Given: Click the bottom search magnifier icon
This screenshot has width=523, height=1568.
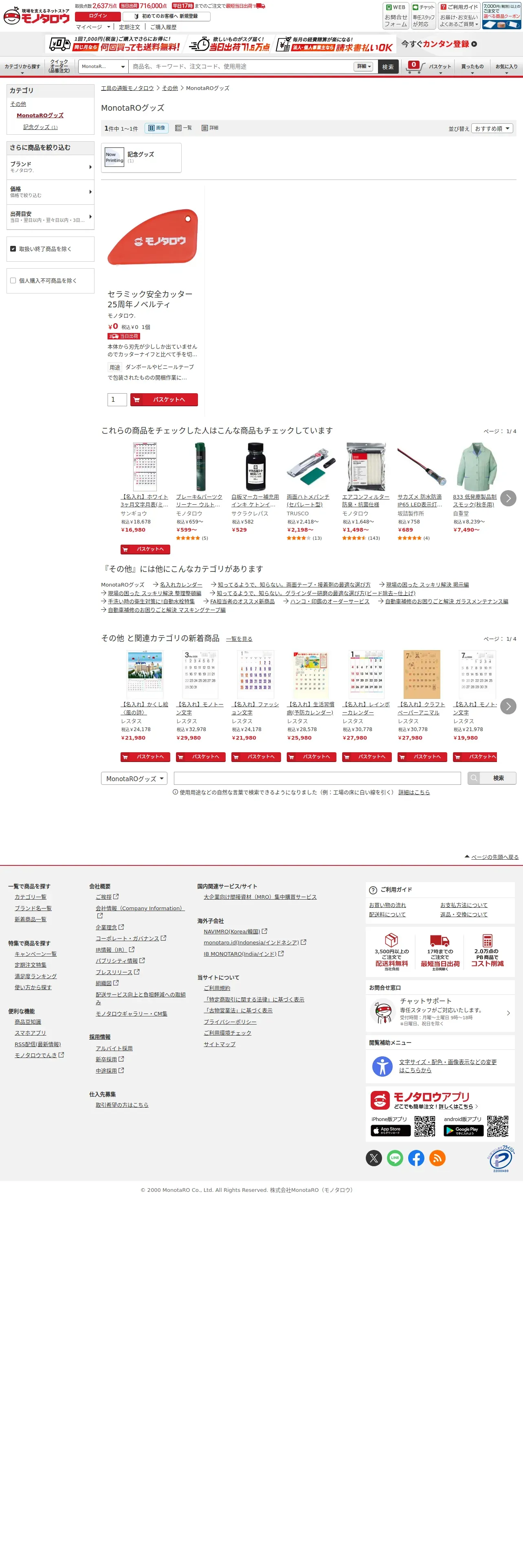Looking at the screenshot, I should (474, 778).
